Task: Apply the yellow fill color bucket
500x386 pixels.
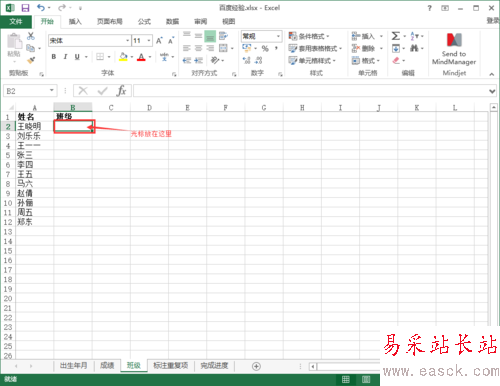Action: pyautogui.click(x=123, y=57)
